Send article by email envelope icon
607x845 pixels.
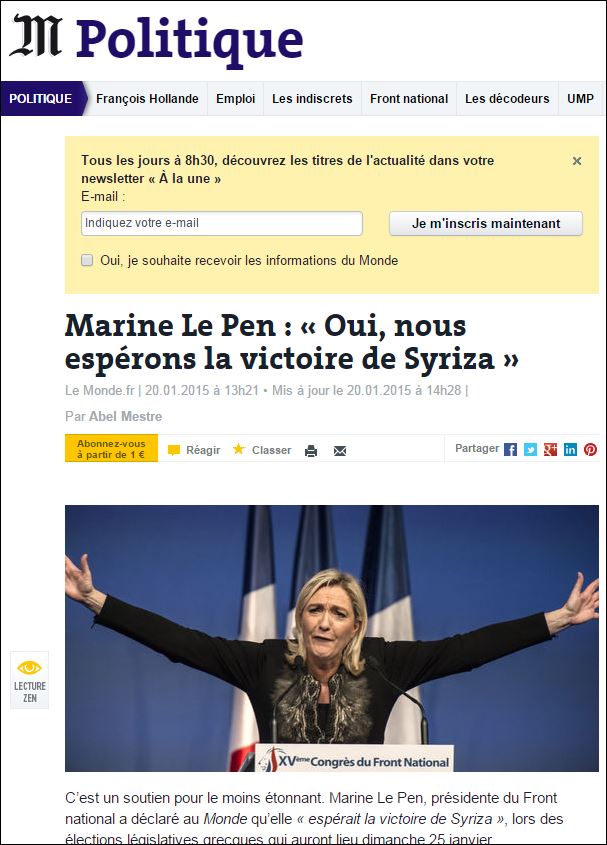340,451
